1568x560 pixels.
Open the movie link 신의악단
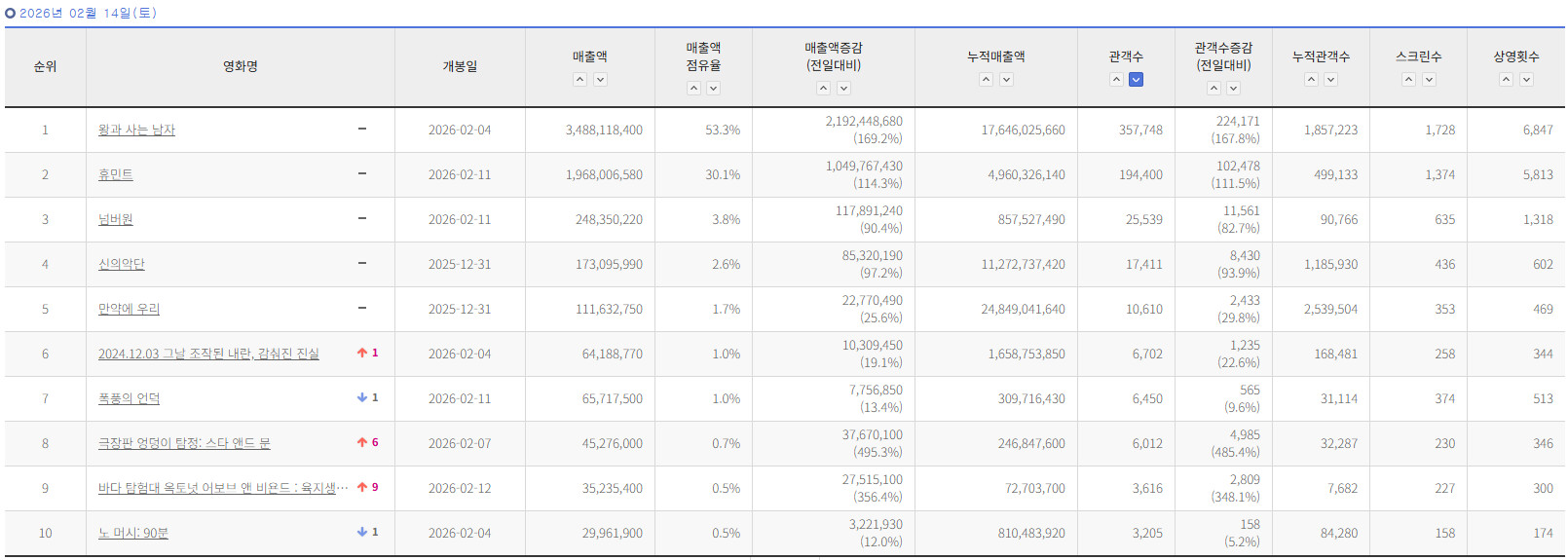tap(121, 264)
